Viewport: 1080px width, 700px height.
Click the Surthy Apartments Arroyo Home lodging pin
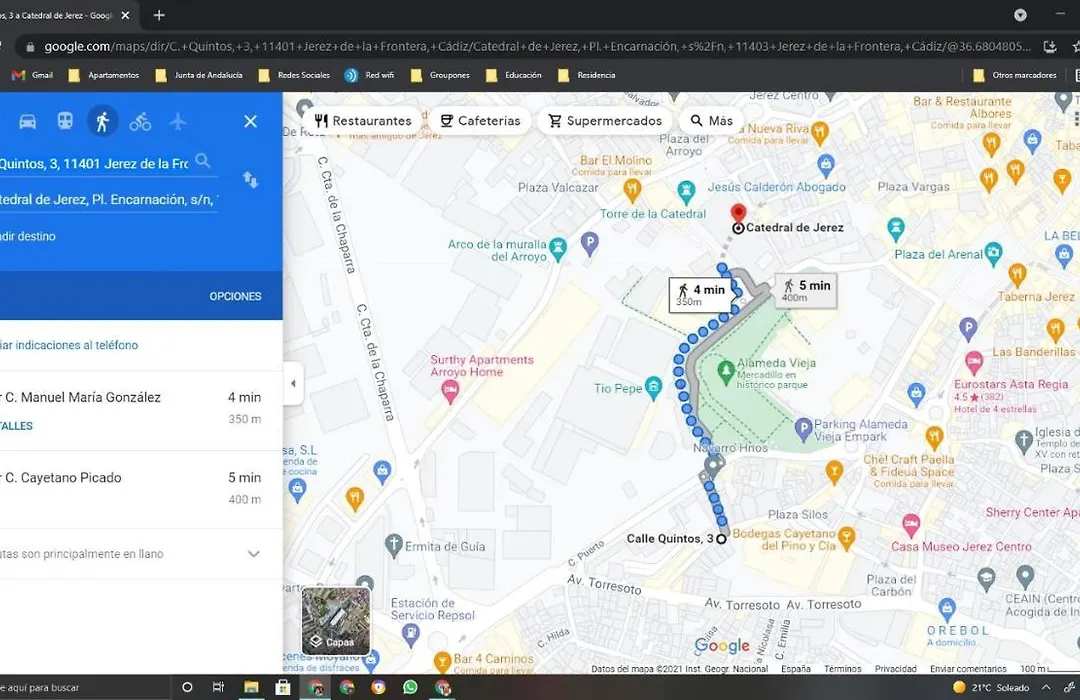(450, 391)
